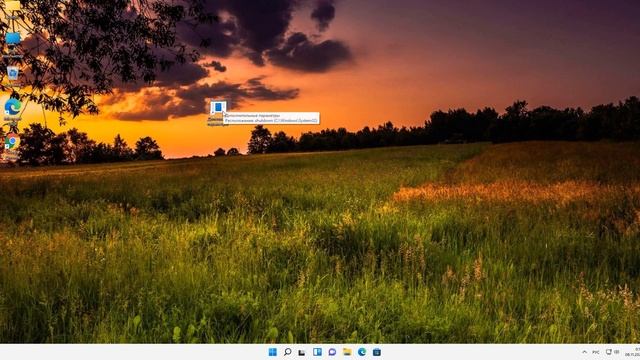Open Microsoft Store from the taskbar
640x360 pixels.
(377, 352)
